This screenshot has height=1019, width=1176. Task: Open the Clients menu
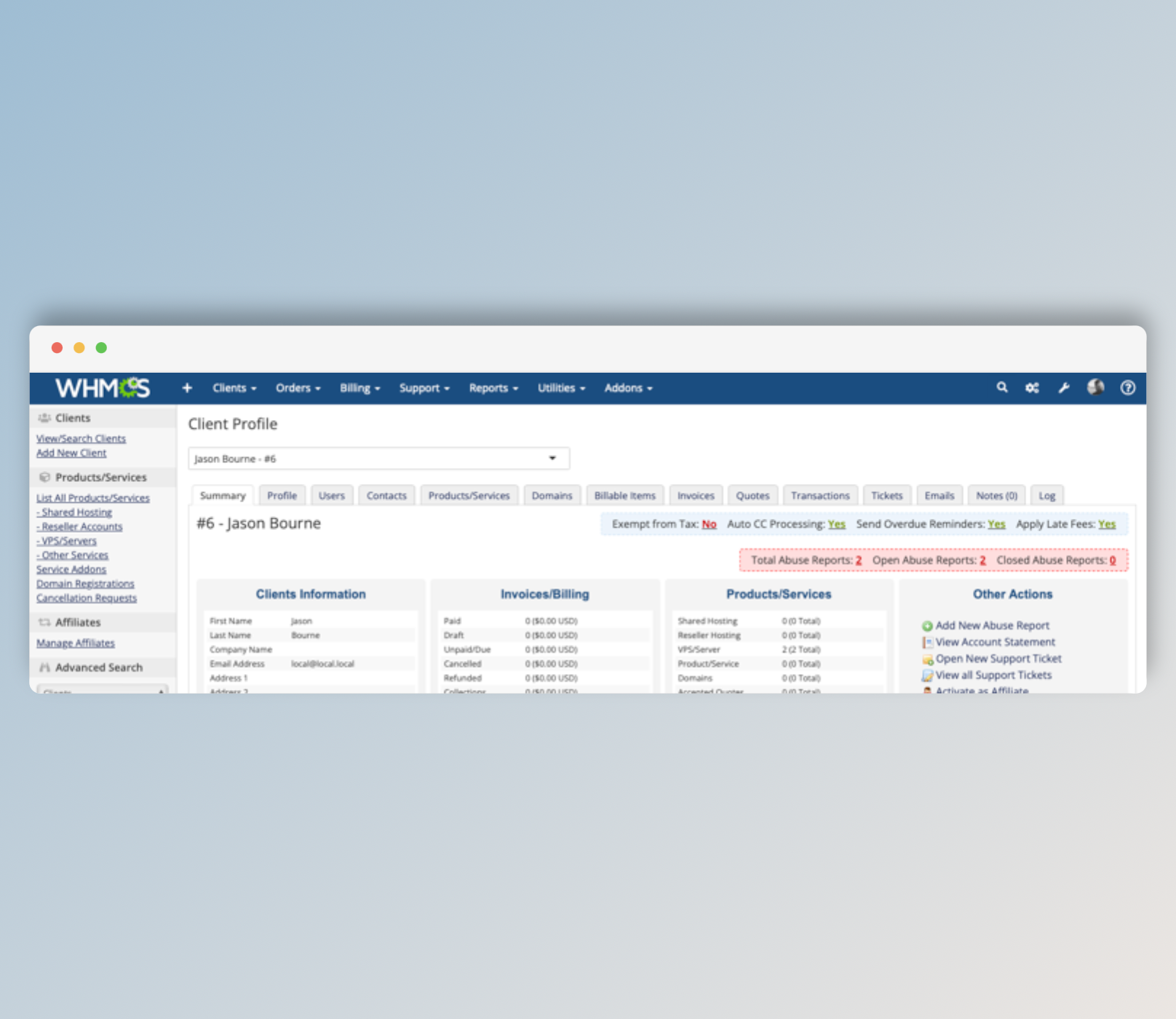click(x=234, y=388)
